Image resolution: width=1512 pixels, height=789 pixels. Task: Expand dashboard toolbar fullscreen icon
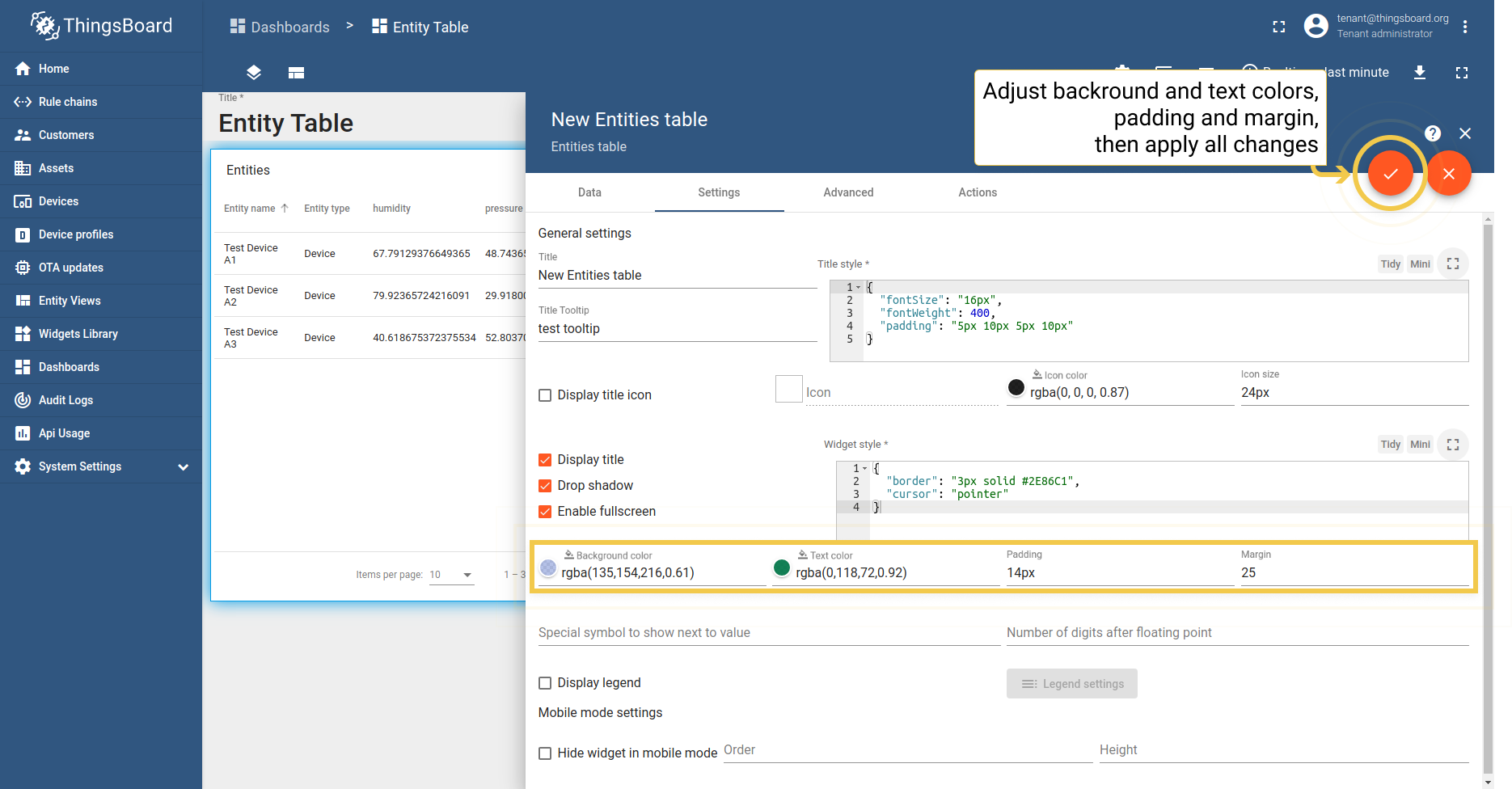coord(1461,73)
